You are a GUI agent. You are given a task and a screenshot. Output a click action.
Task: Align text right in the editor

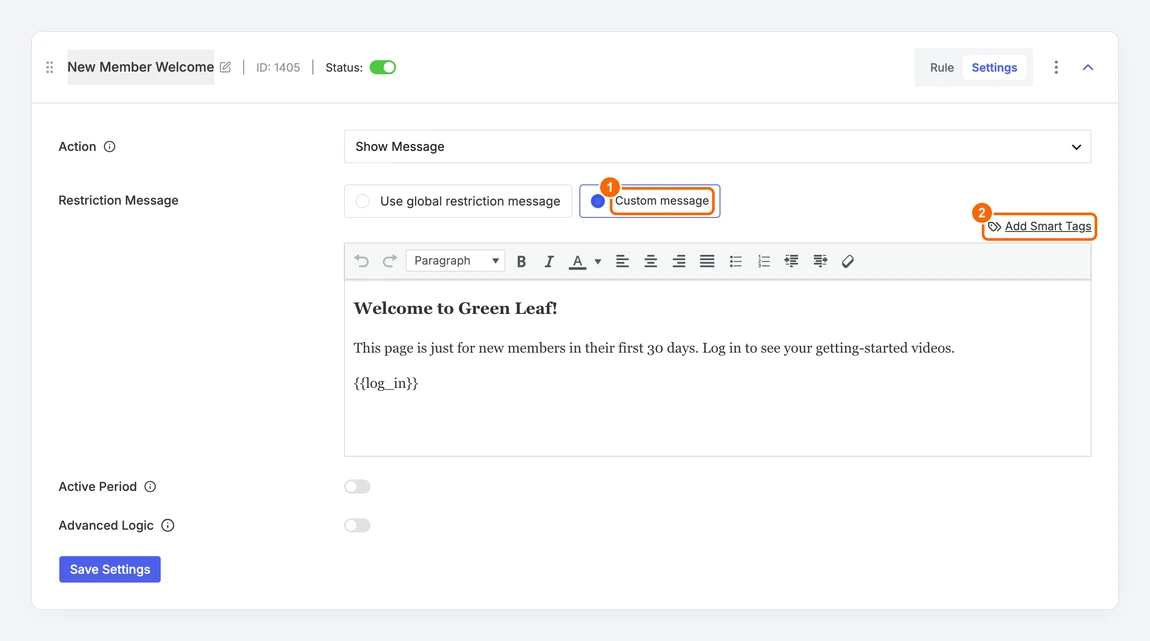(679, 261)
